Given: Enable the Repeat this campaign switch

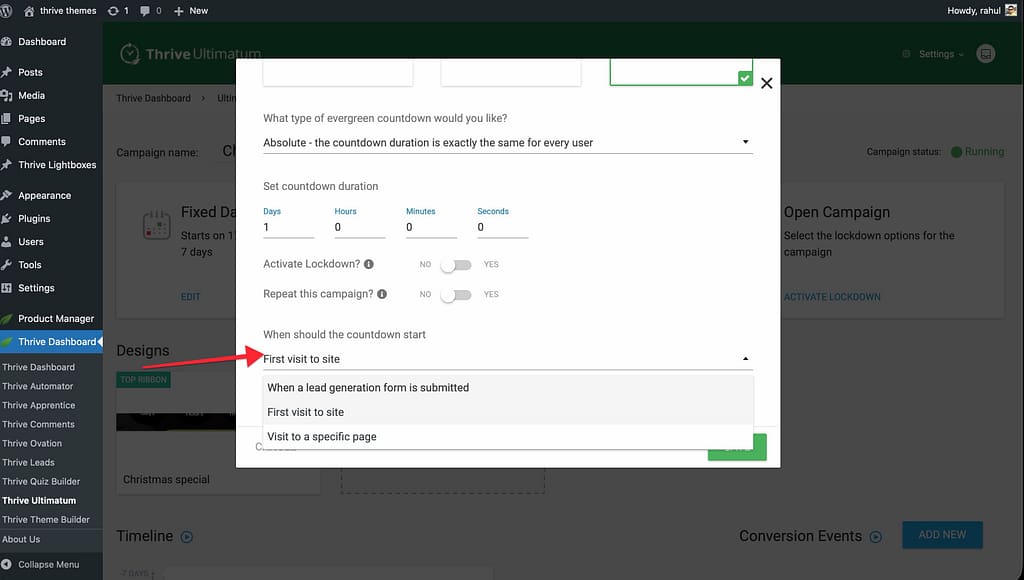Looking at the screenshot, I should coord(457,295).
